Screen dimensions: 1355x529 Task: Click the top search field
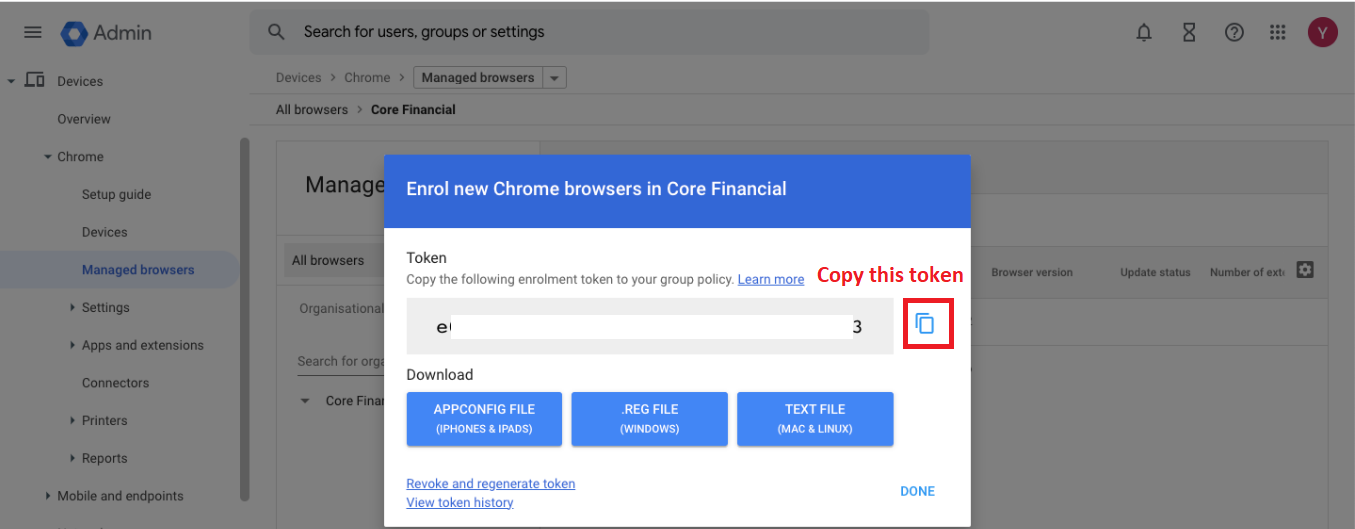click(x=589, y=32)
